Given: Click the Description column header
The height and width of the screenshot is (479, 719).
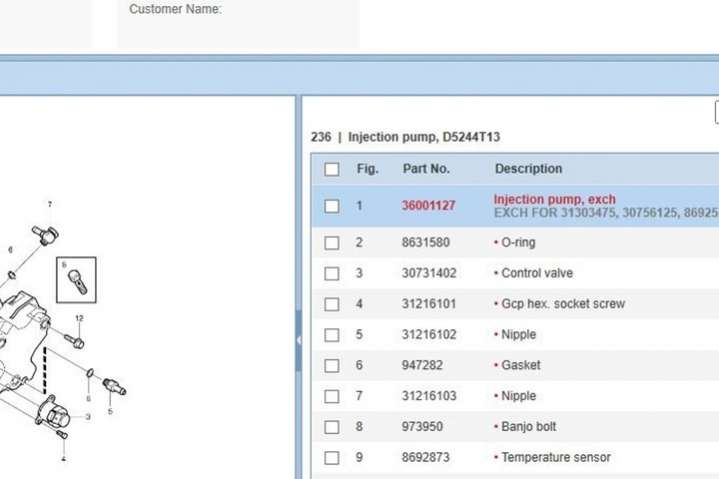Looking at the screenshot, I should [x=528, y=169].
